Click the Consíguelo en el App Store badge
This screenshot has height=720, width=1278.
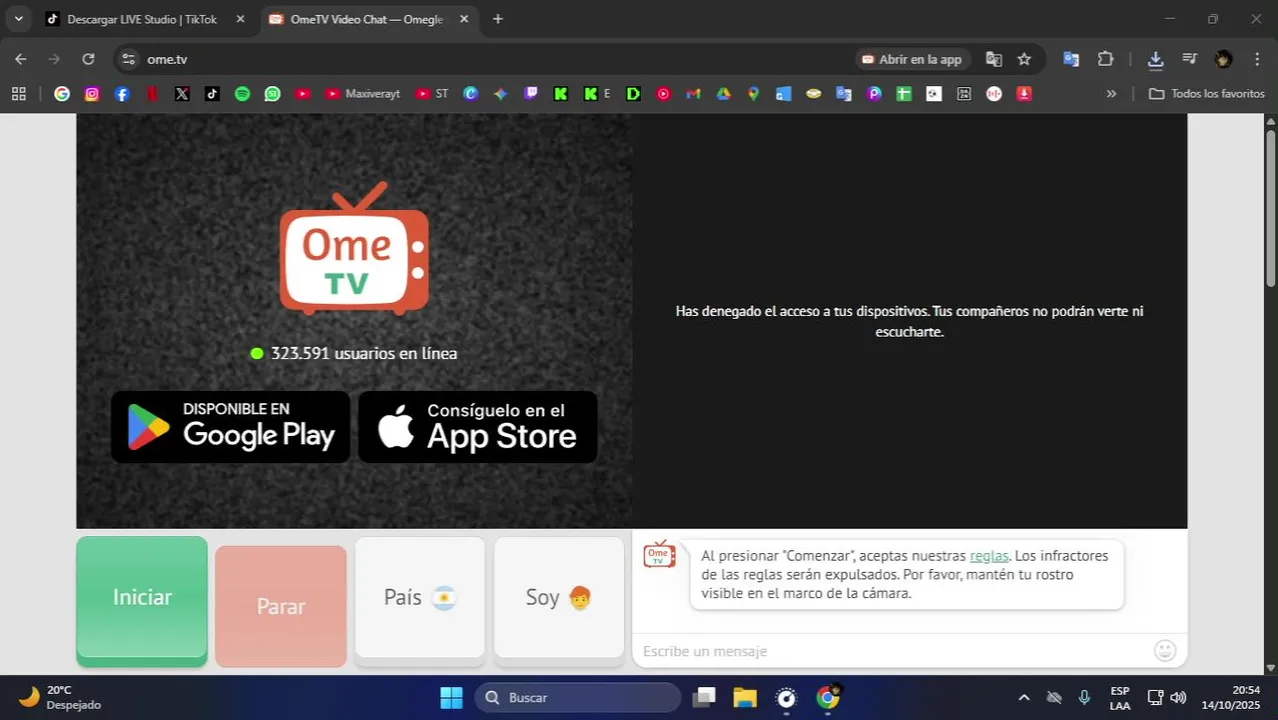[478, 427]
